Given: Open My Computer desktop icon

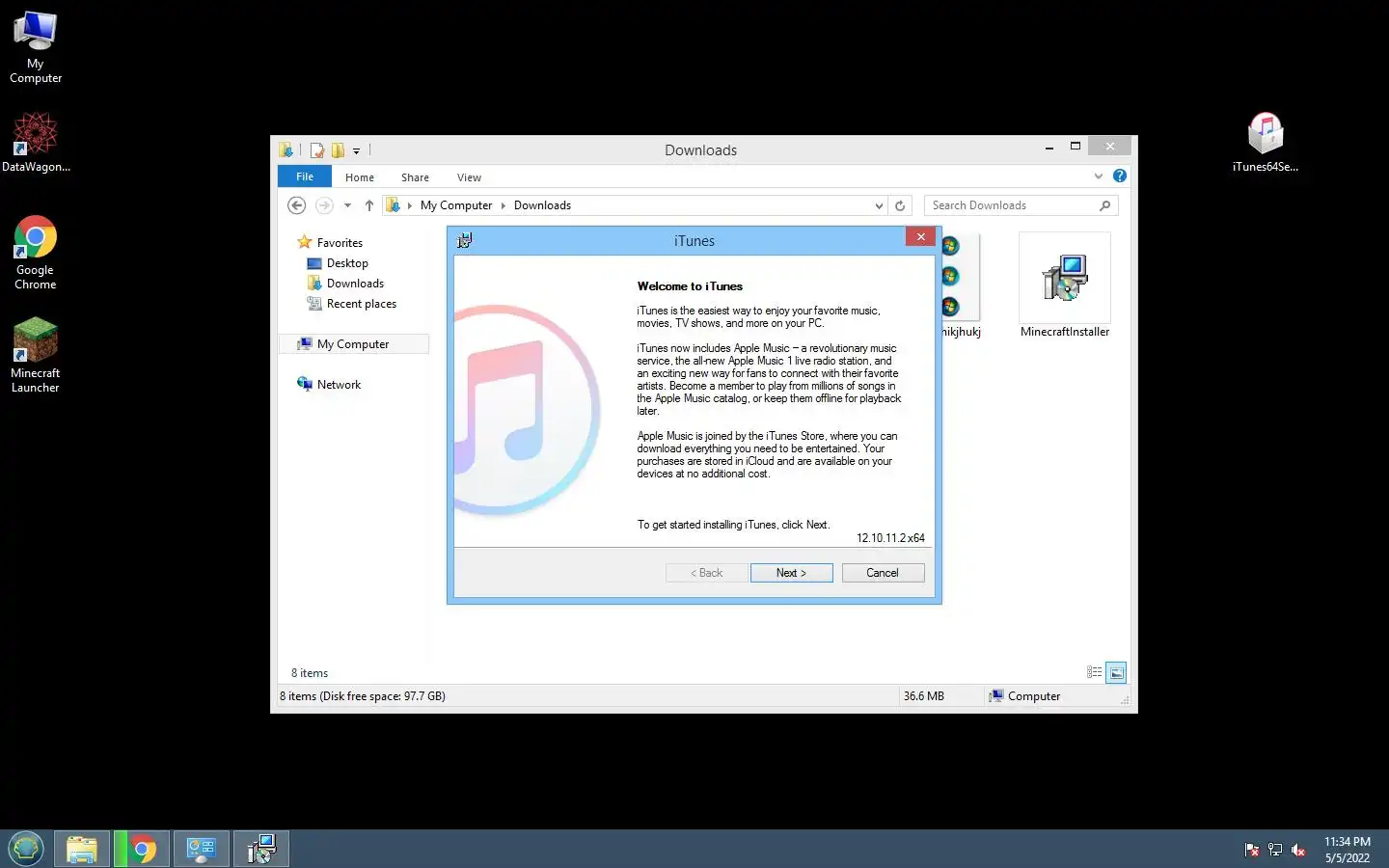Looking at the screenshot, I should point(36,47).
